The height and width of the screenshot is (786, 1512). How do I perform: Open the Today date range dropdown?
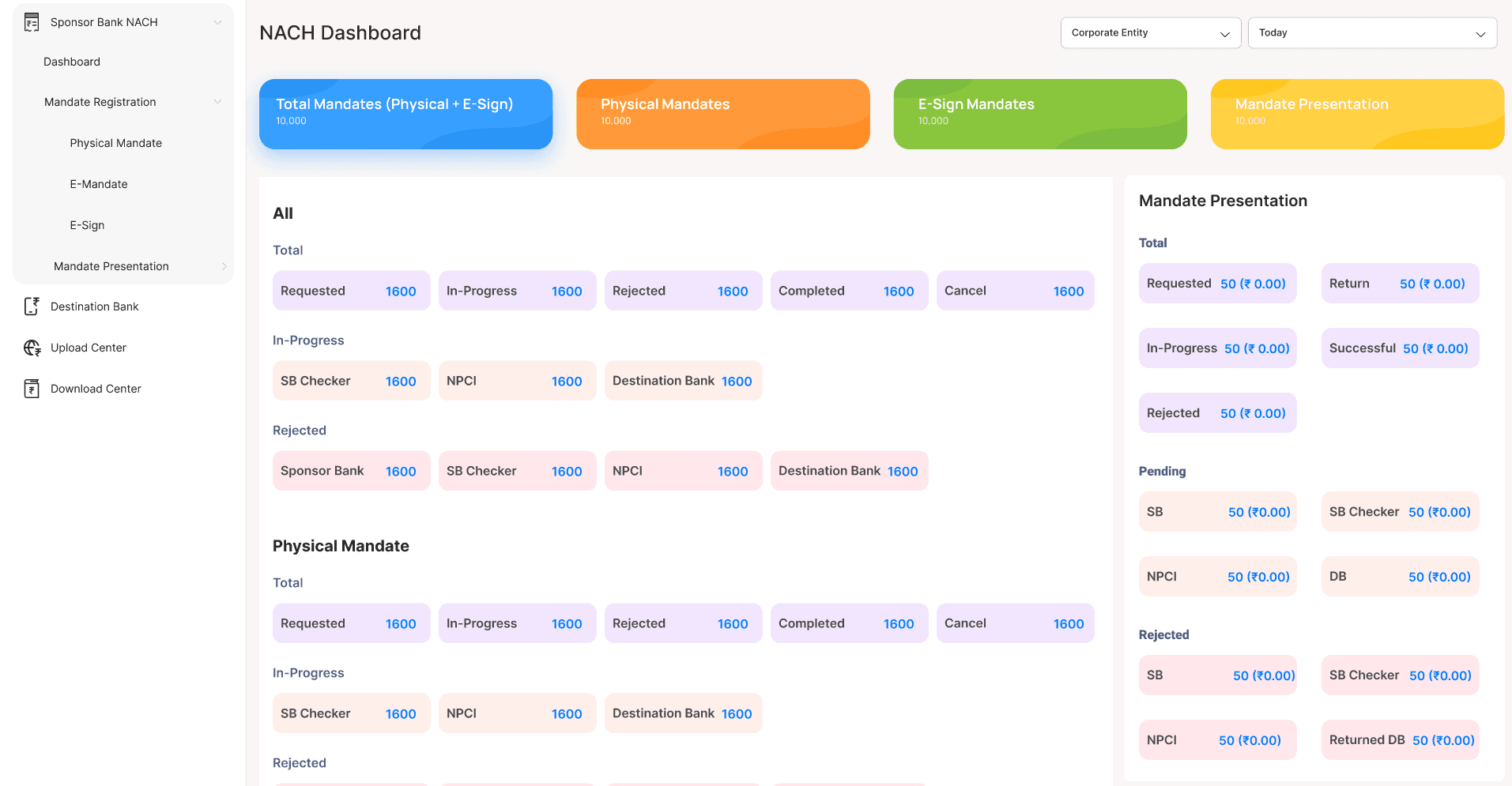[x=1371, y=33]
